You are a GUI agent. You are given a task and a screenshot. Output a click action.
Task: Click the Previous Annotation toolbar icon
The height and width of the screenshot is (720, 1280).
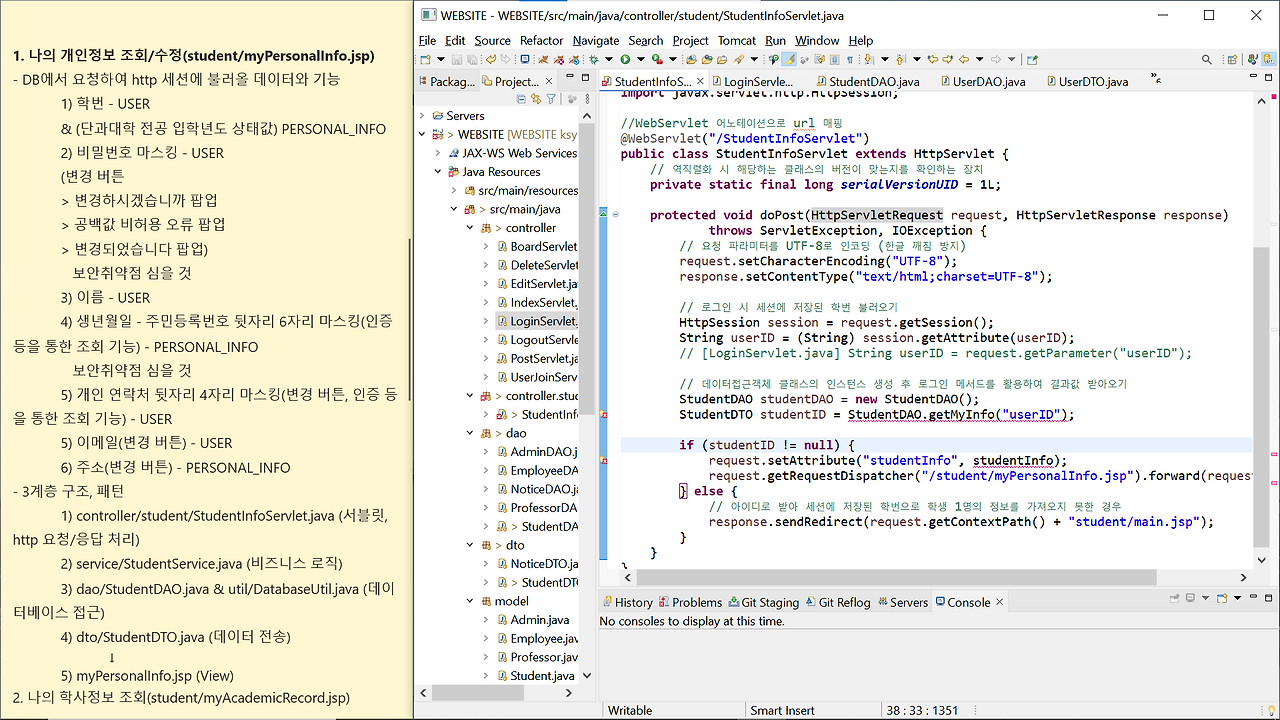[x=902, y=60]
